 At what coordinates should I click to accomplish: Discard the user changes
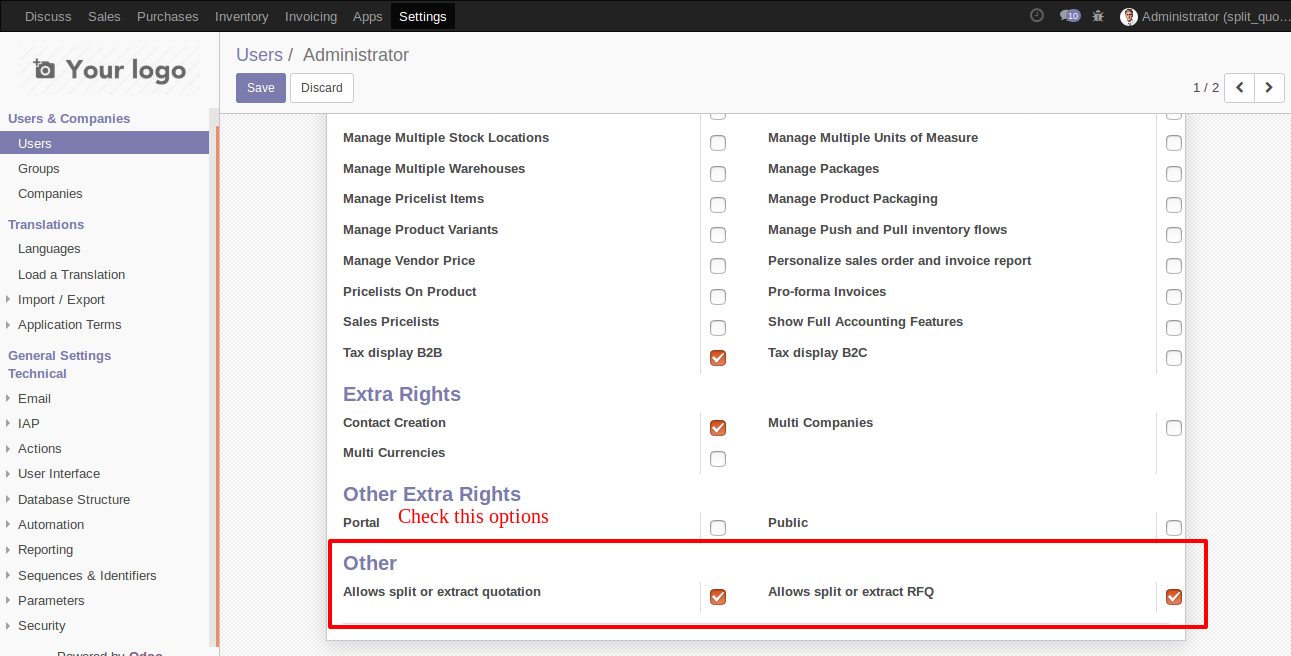[x=322, y=88]
